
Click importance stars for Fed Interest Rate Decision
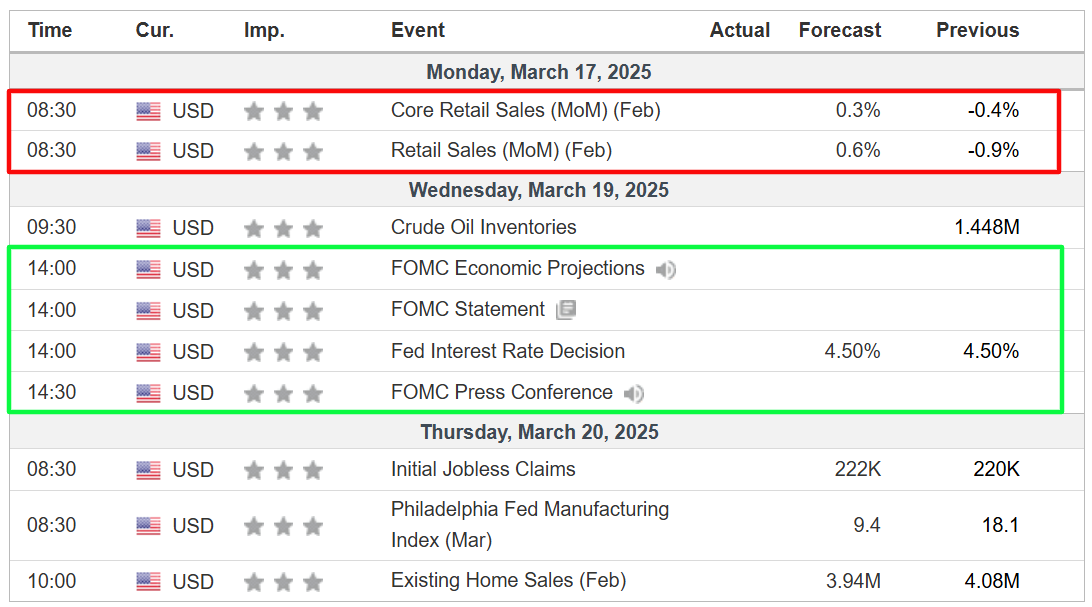pos(283,352)
